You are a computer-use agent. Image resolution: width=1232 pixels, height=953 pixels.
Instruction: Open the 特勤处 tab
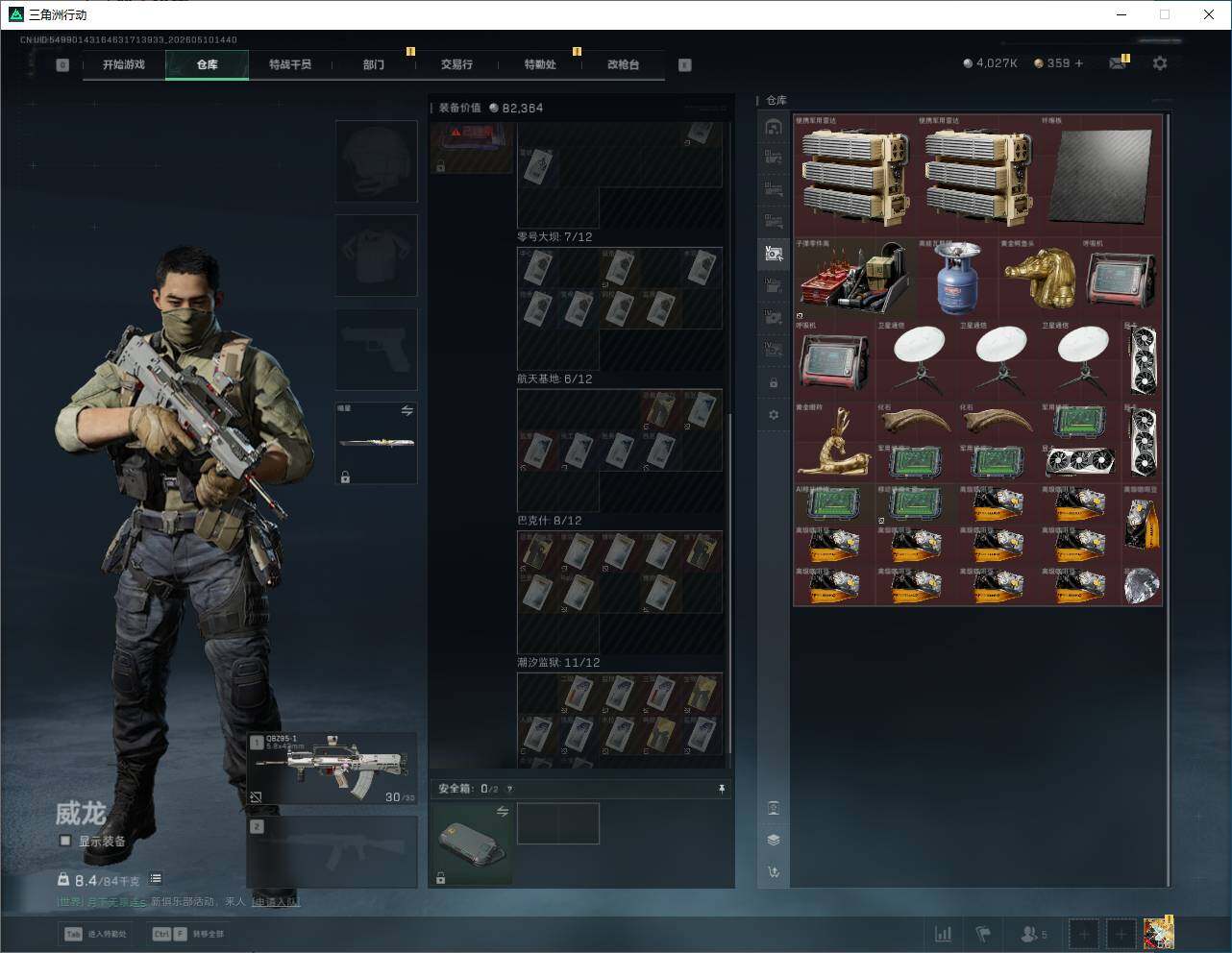click(x=540, y=64)
